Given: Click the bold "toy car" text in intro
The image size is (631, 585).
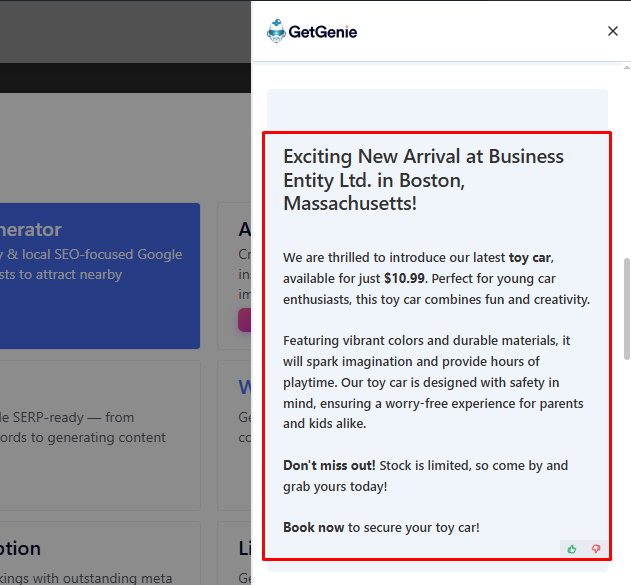Looking at the screenshot, I should (530, 258).
